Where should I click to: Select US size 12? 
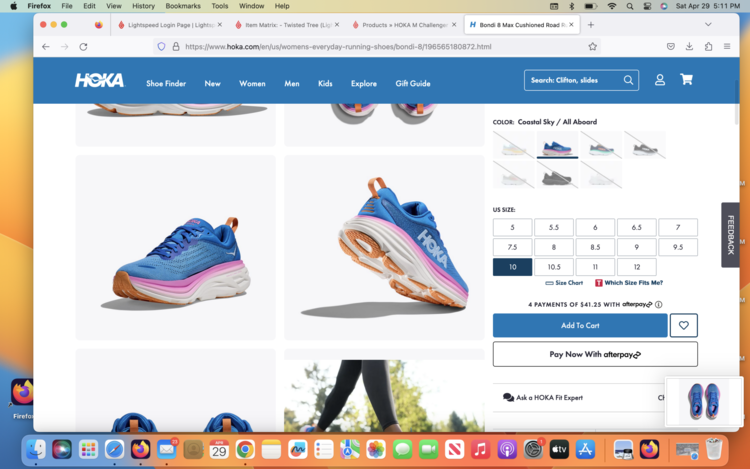pos(637,267)
